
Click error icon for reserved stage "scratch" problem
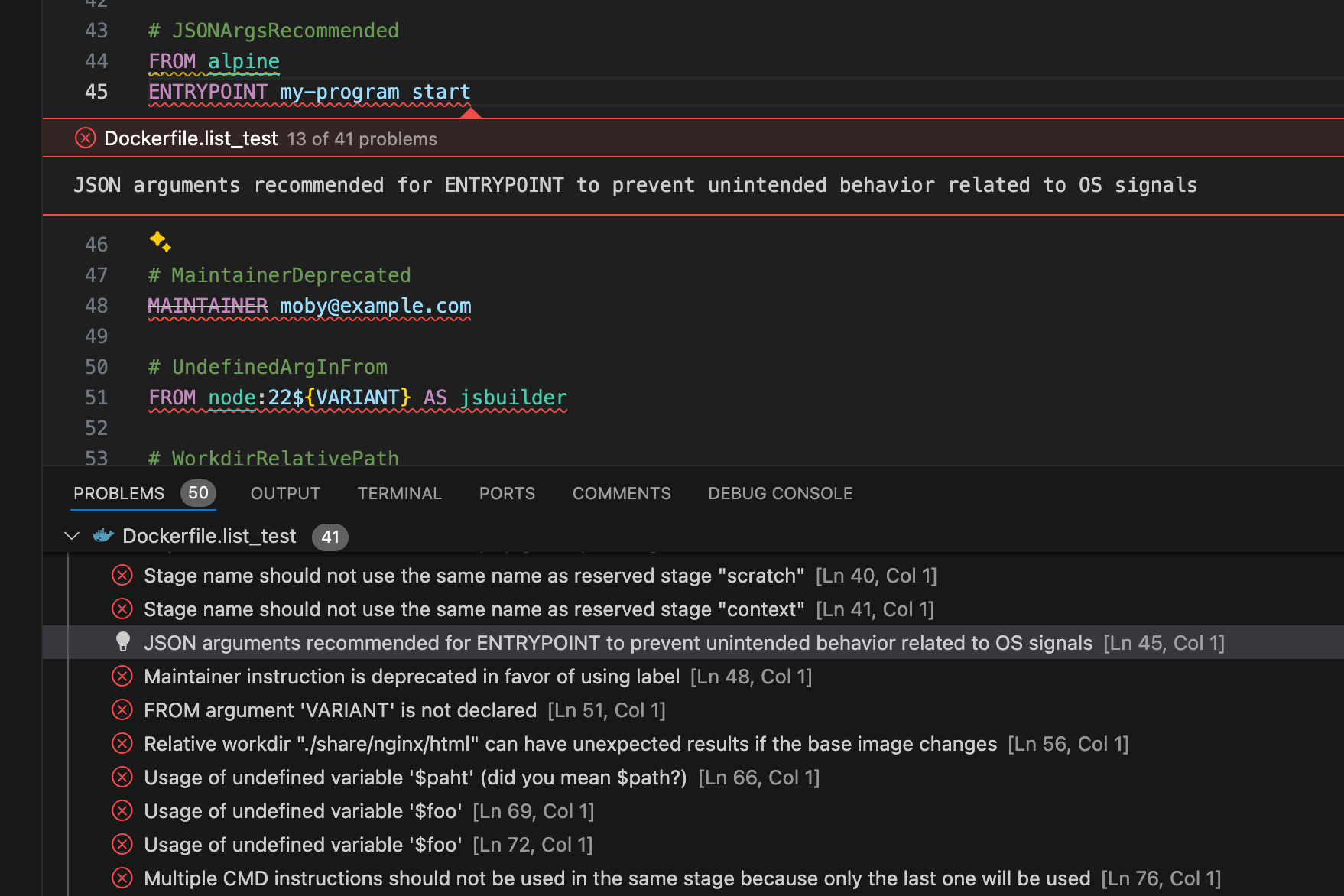122,576
